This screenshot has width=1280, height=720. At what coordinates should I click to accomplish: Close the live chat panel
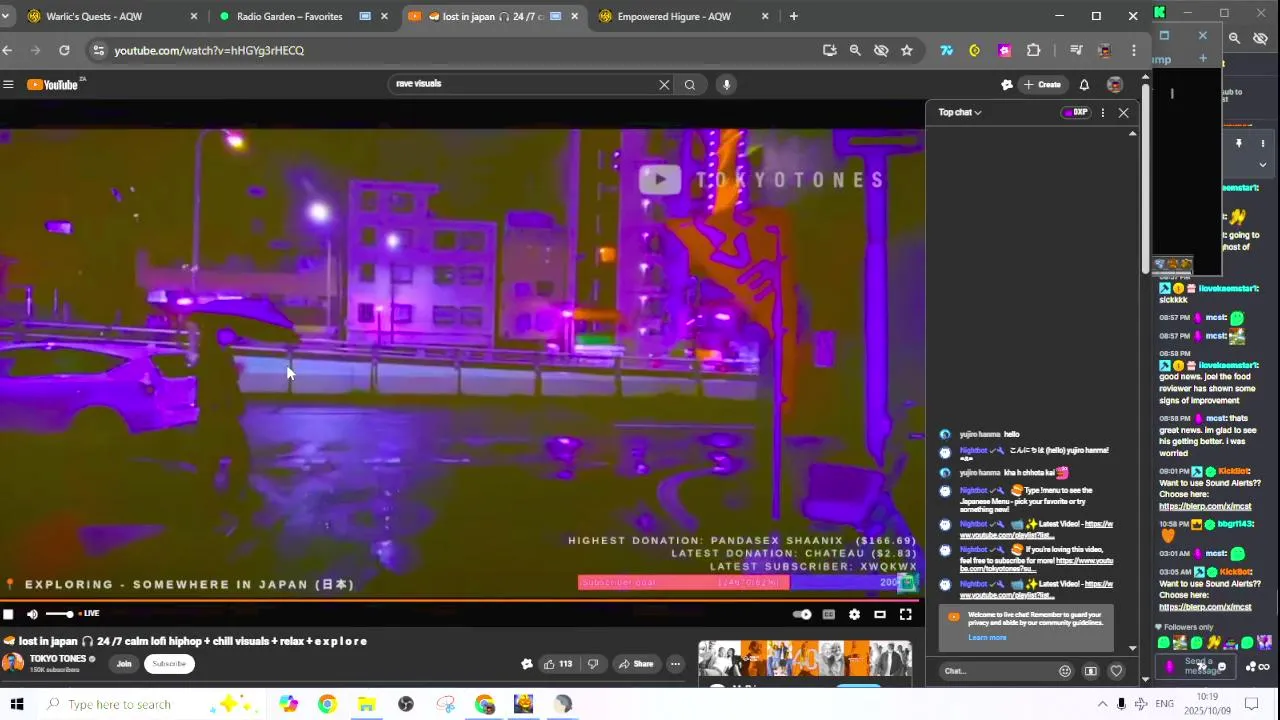[x=1124, y=113]
